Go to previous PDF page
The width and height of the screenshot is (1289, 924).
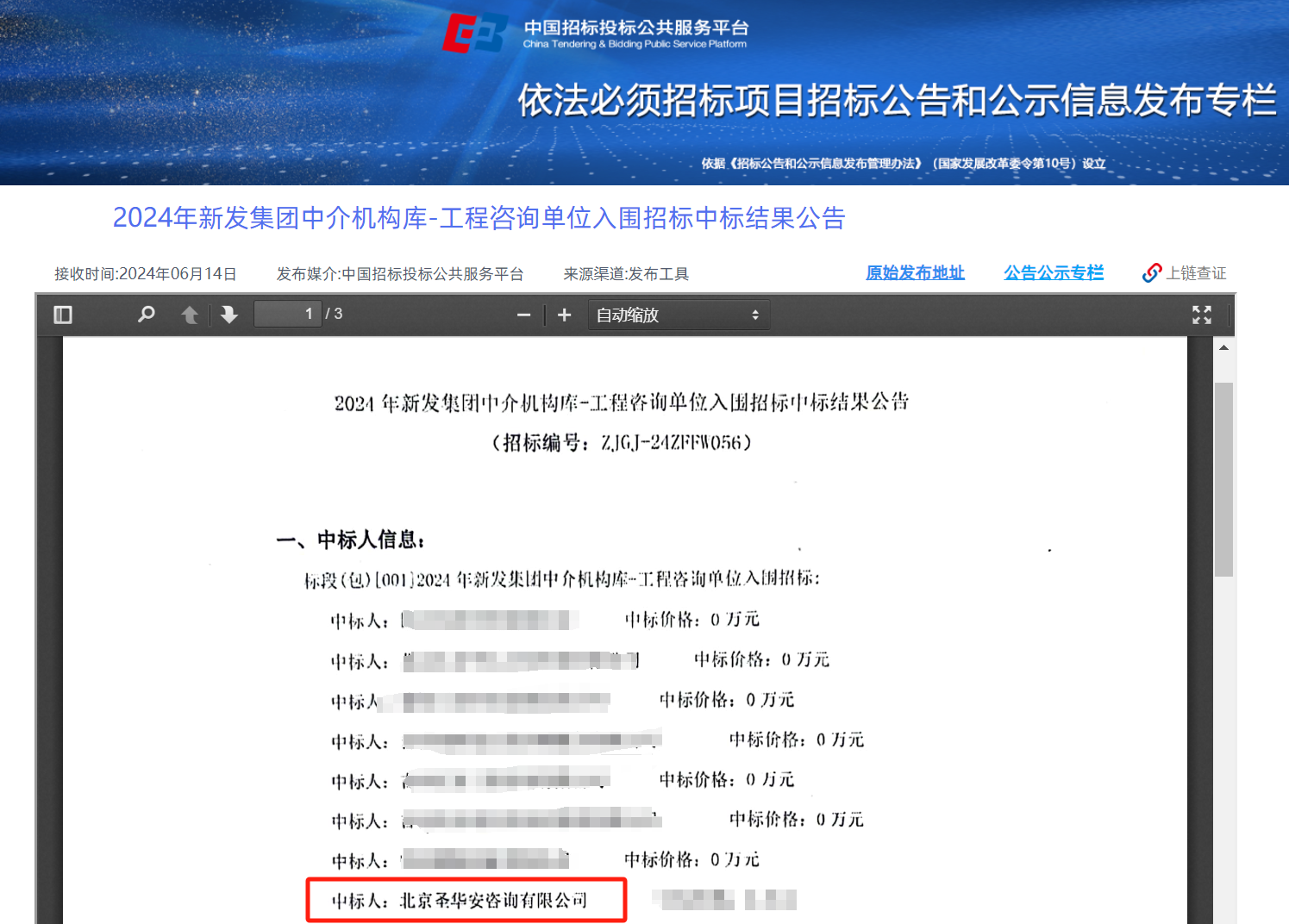click(x=190, y=315)
